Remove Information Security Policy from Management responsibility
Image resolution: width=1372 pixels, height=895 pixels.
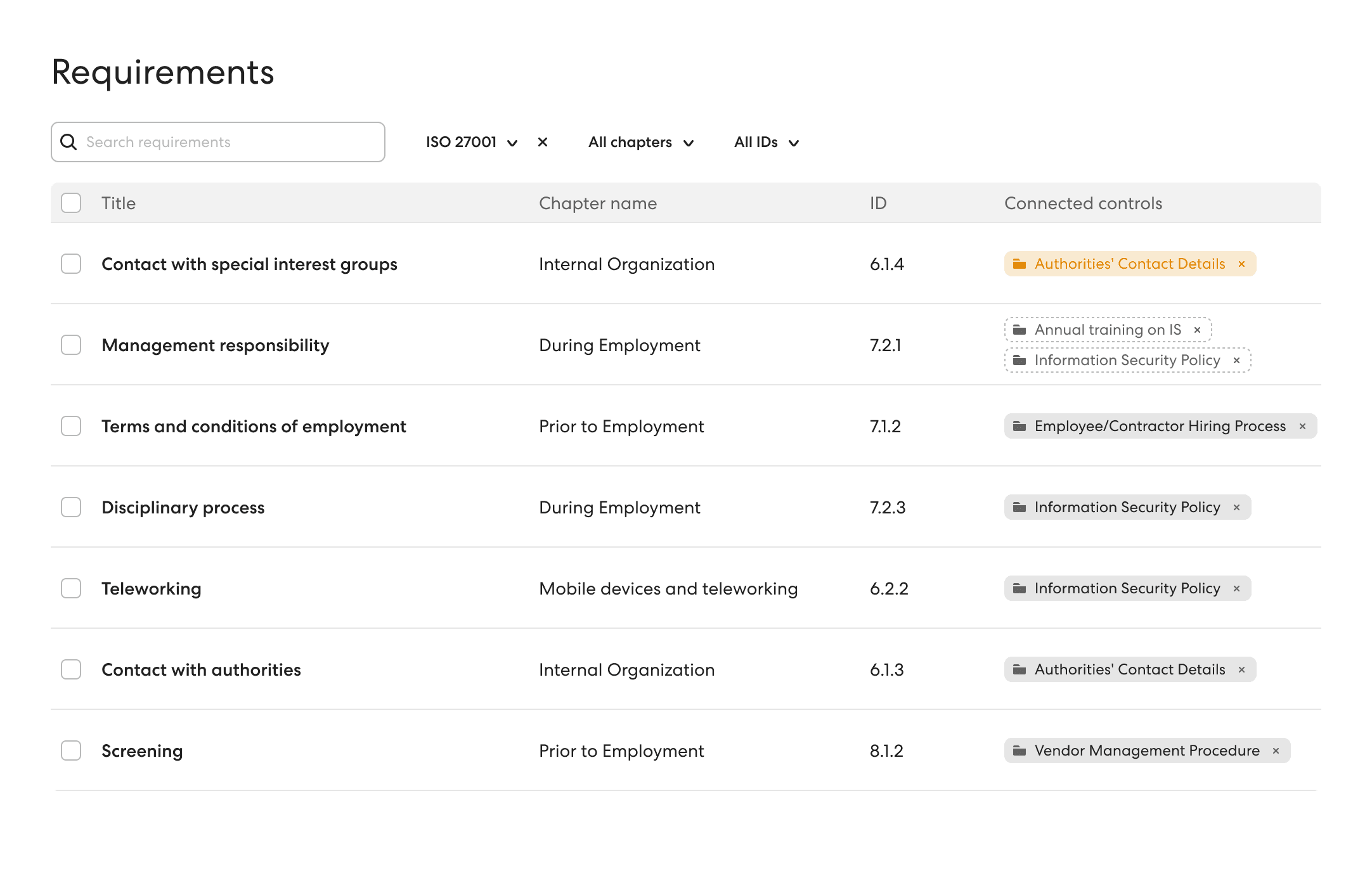(1236, 360)
